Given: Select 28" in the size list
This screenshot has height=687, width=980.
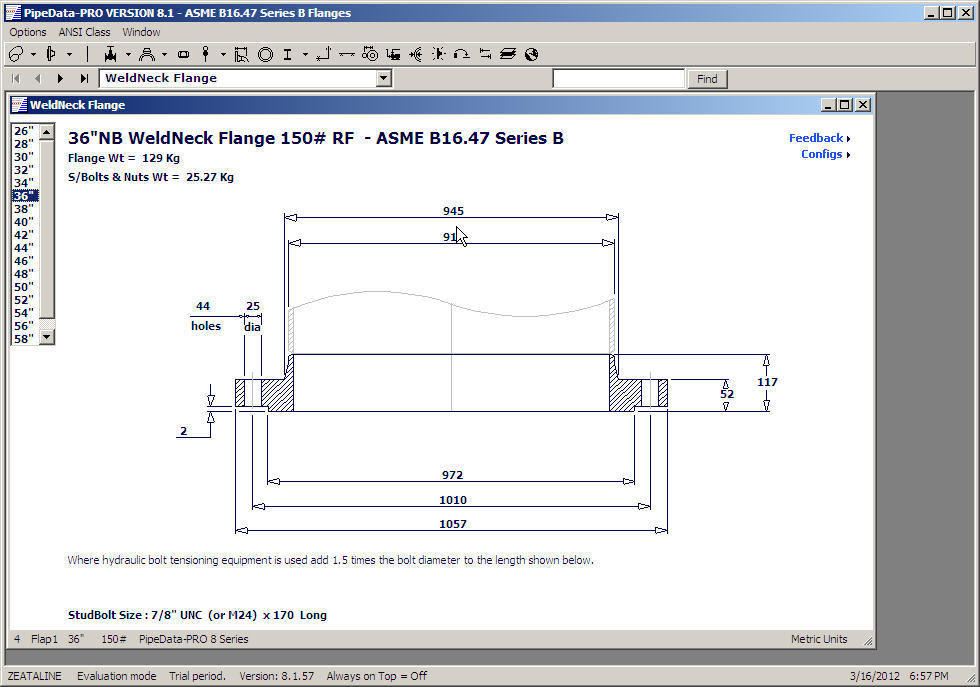Looking at the screenshot, I should pyautogui.click(x=24, y=144).
